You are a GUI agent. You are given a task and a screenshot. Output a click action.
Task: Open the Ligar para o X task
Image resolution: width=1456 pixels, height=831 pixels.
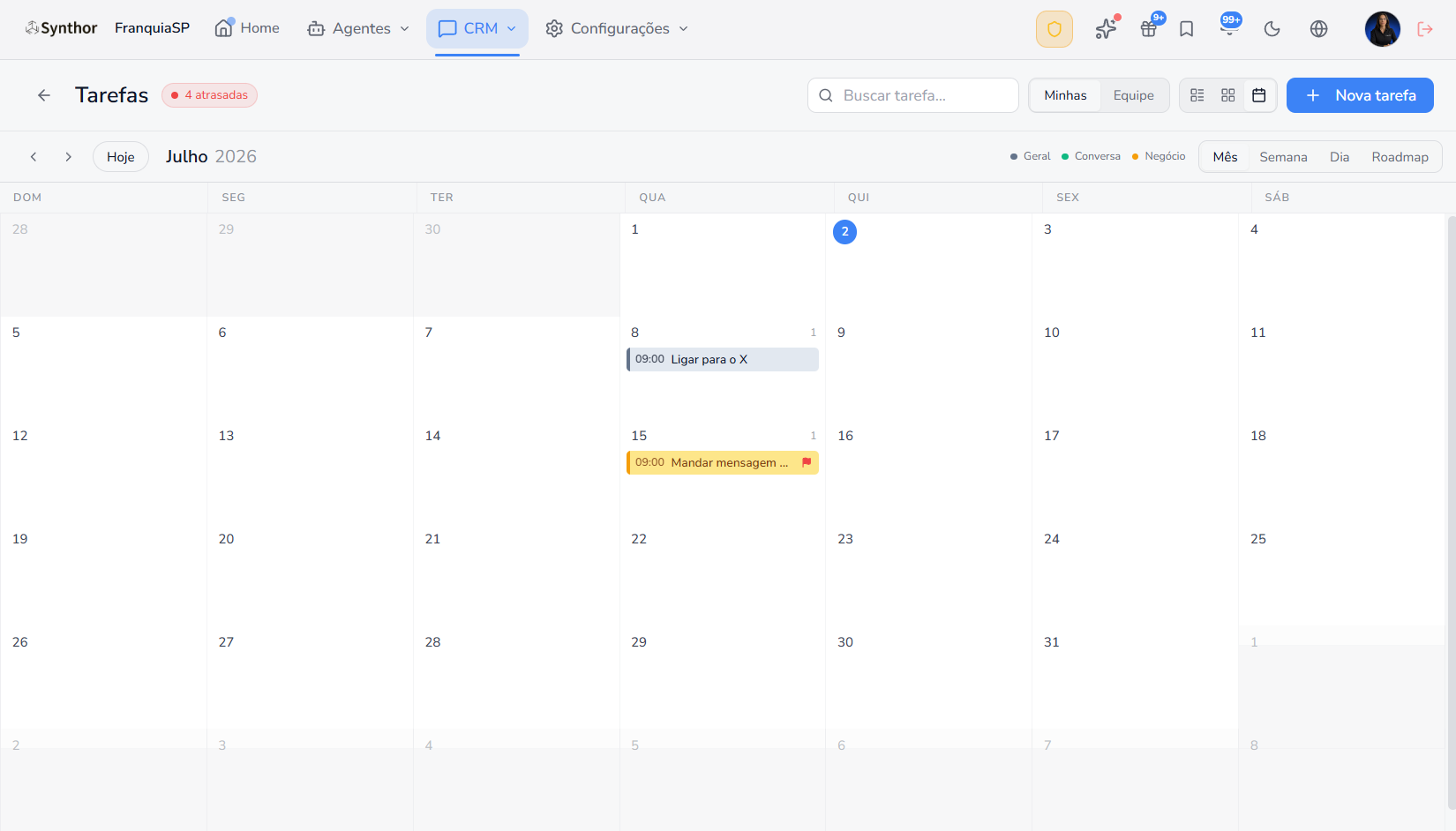pos(723,359)
